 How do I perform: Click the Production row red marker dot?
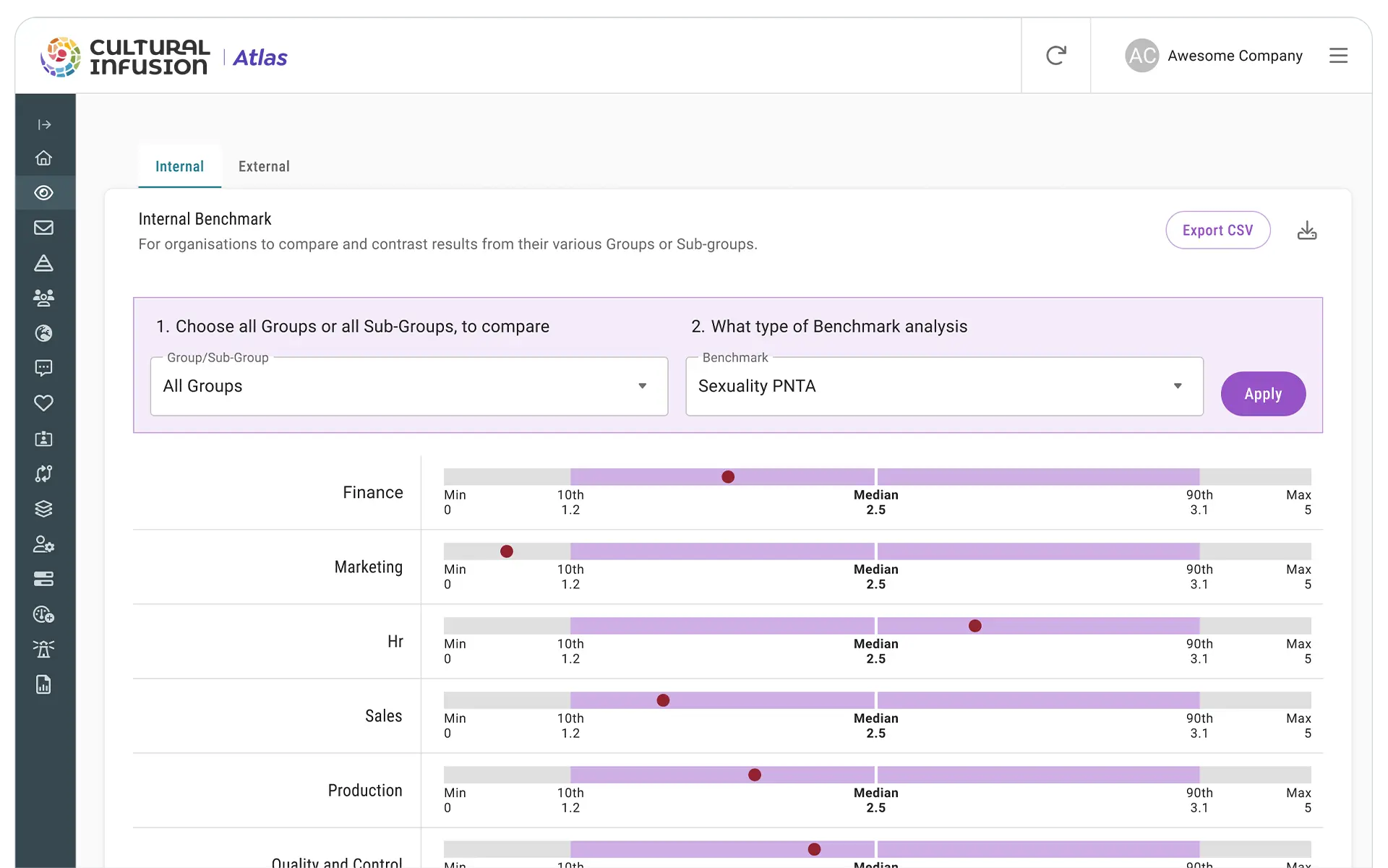tap(755, 775)
